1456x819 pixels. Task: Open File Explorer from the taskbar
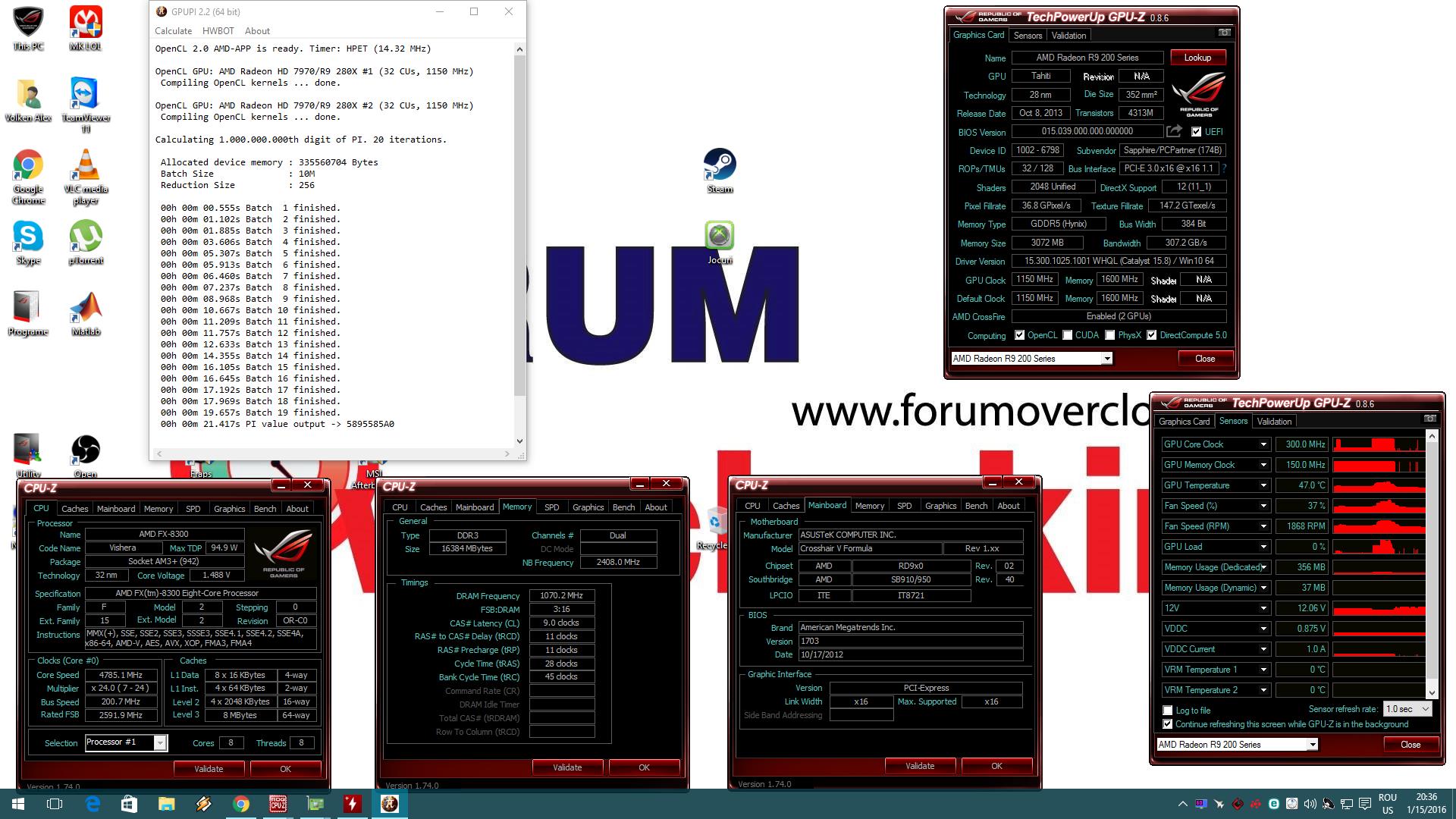[166, 804]
